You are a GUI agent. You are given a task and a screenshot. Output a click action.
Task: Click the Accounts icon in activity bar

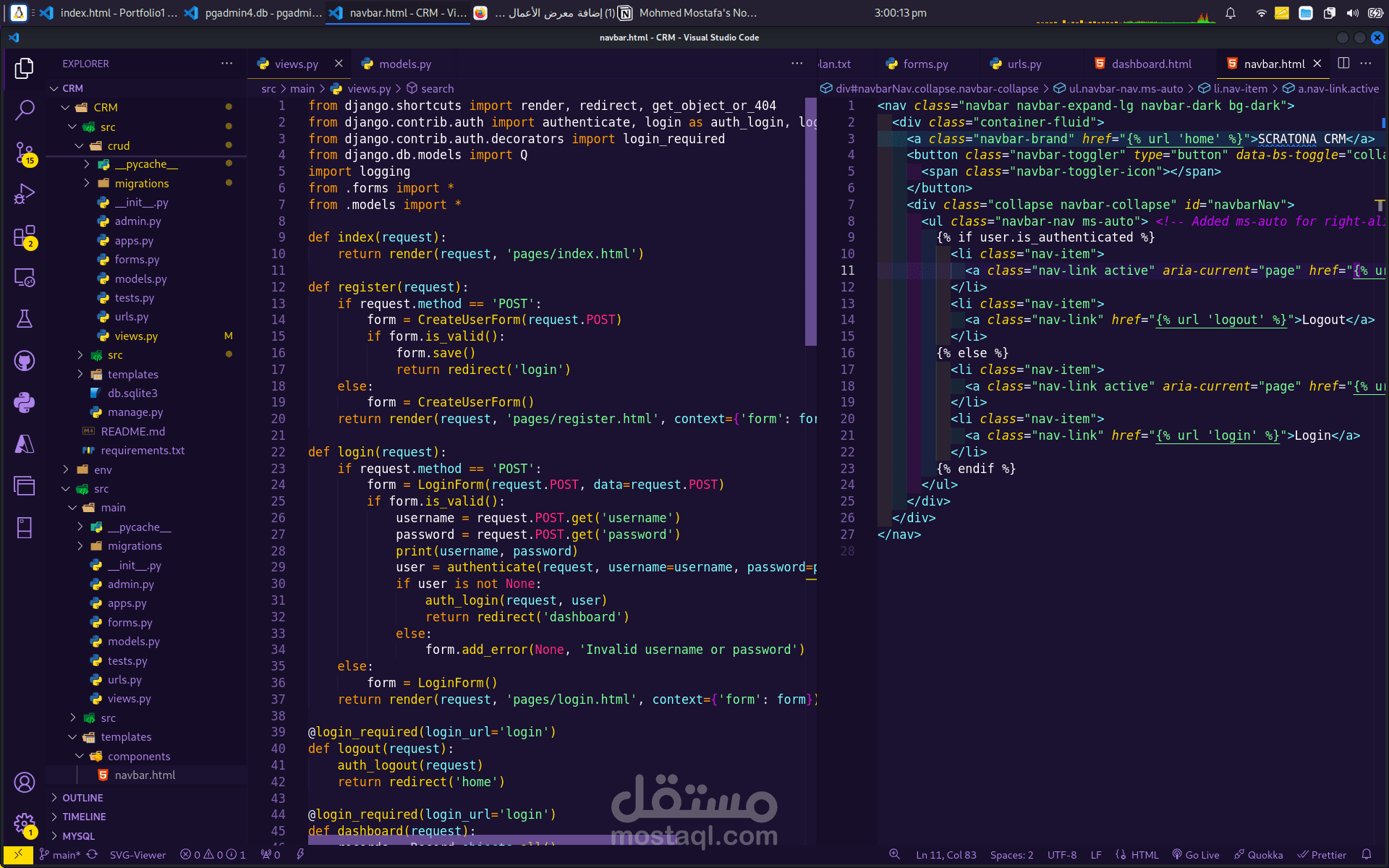click(x=25, y=782)
